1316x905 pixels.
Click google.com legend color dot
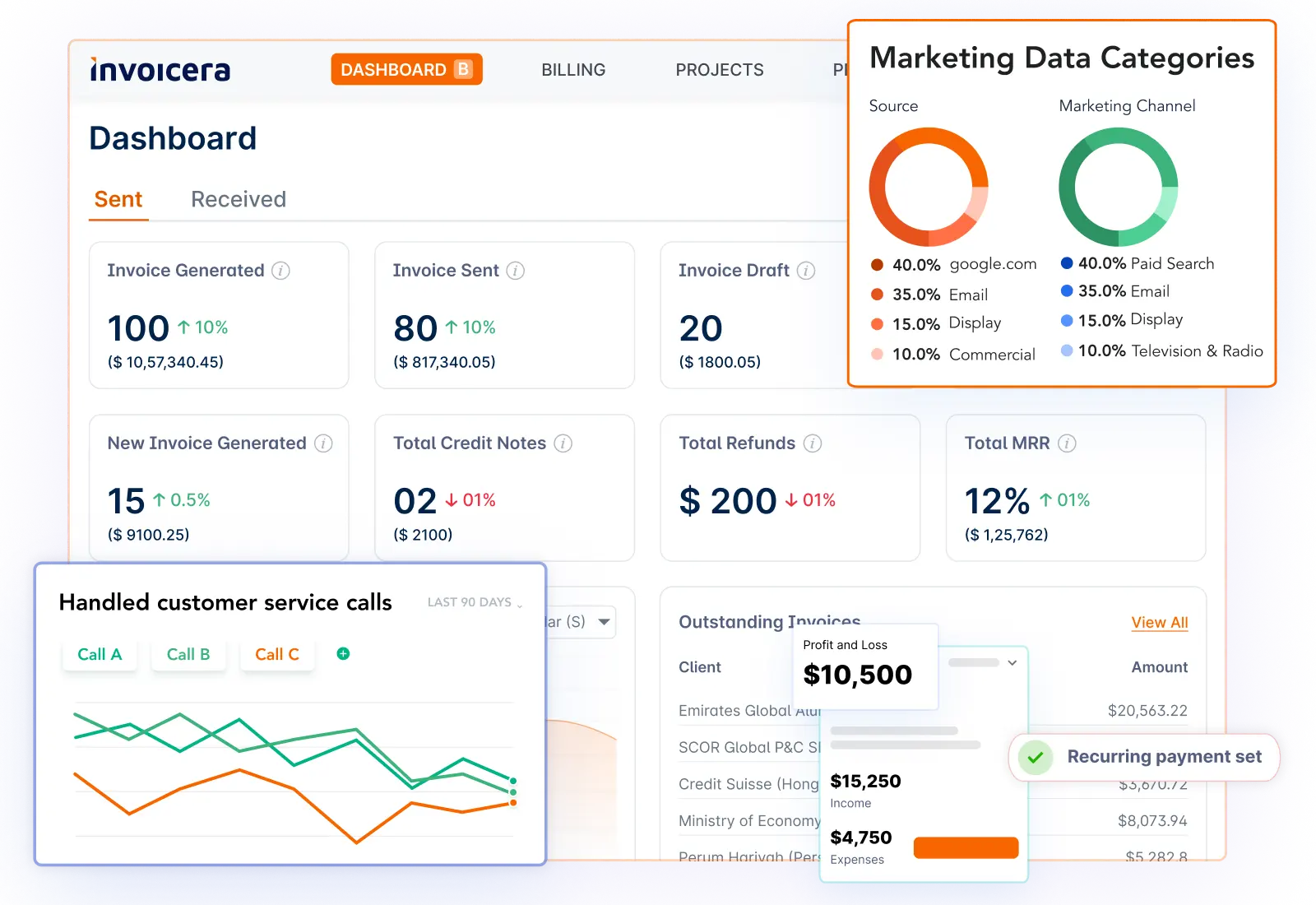click(878, 265)
